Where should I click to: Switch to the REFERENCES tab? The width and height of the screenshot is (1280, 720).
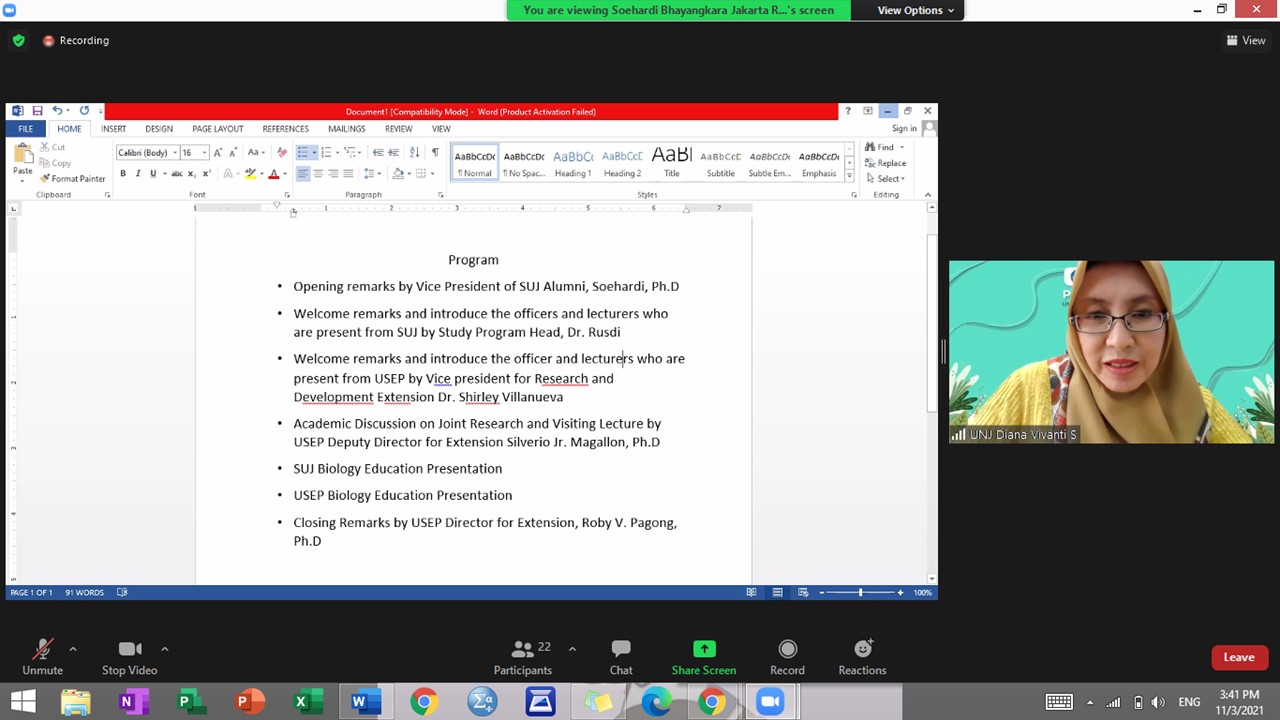(x=286, y=129)
